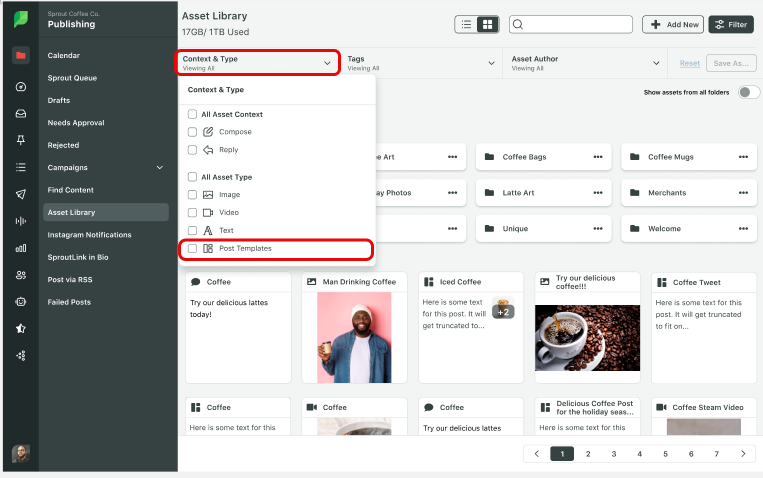Check the Video asset type checkbox

(192, 213)
